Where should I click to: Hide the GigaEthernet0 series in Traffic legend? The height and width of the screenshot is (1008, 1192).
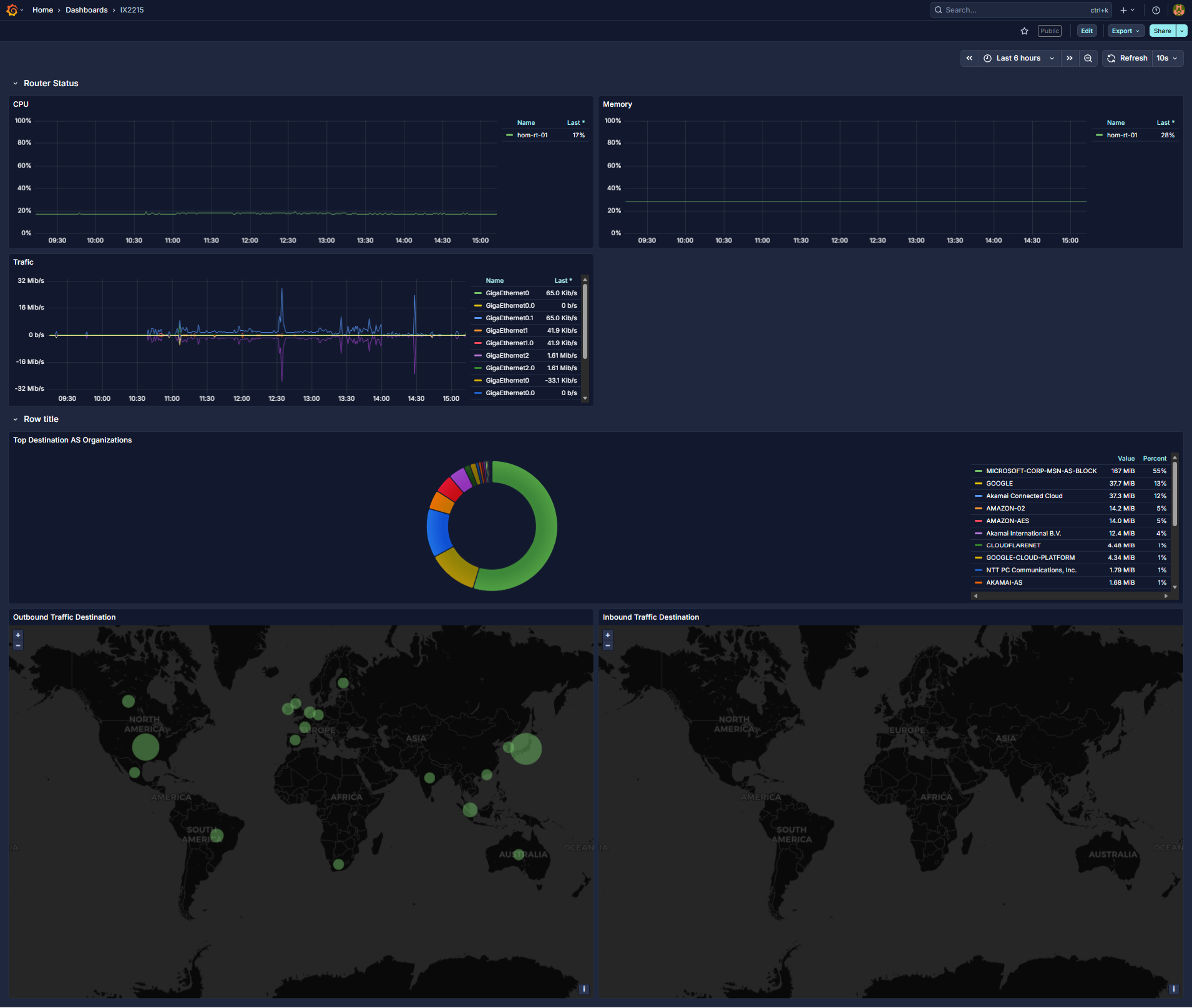click(x=507, y=293)
